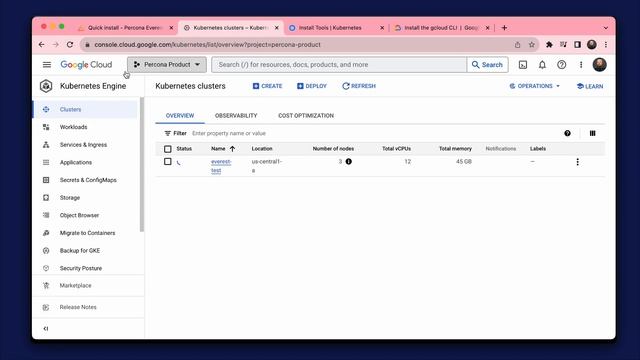Switch to the OBSERVABILITY tab
This screenshot has width=640, height=360.
[x=236, y=116]
